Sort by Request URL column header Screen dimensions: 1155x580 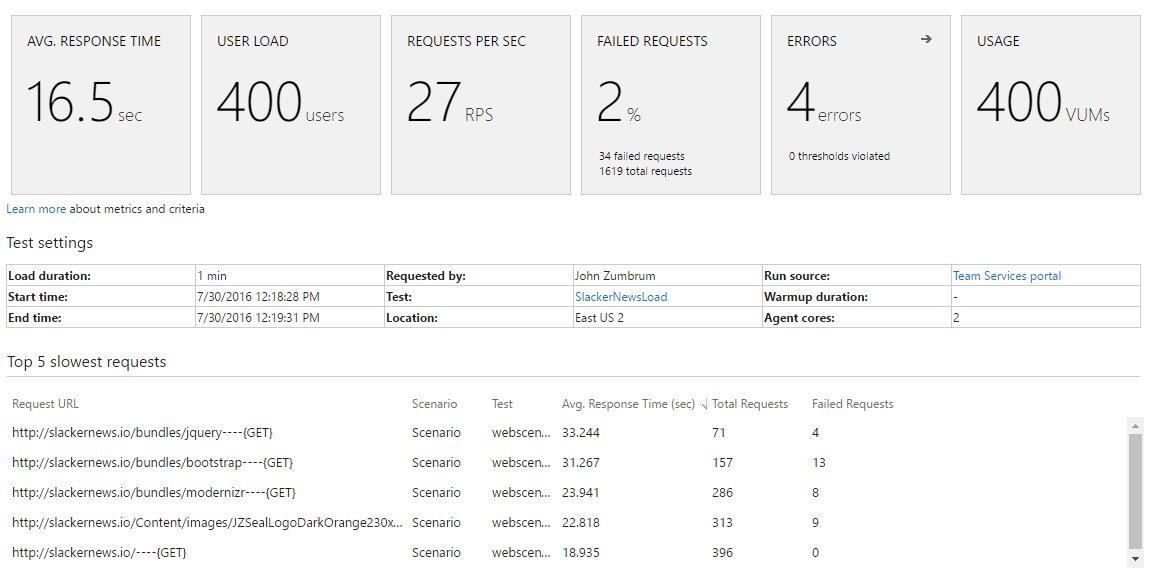click(x=45, y=404)
